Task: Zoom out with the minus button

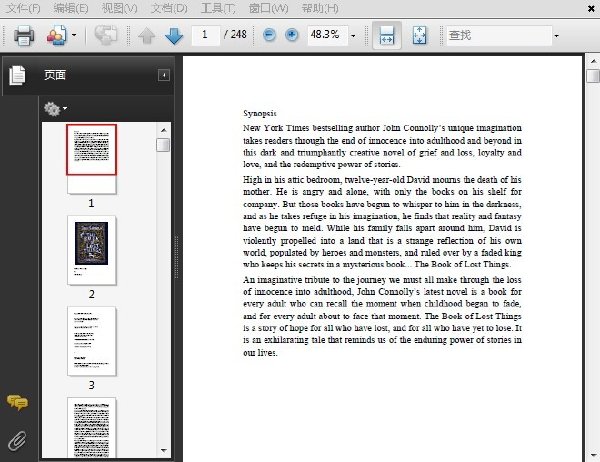Action: [x=269, y=35]
